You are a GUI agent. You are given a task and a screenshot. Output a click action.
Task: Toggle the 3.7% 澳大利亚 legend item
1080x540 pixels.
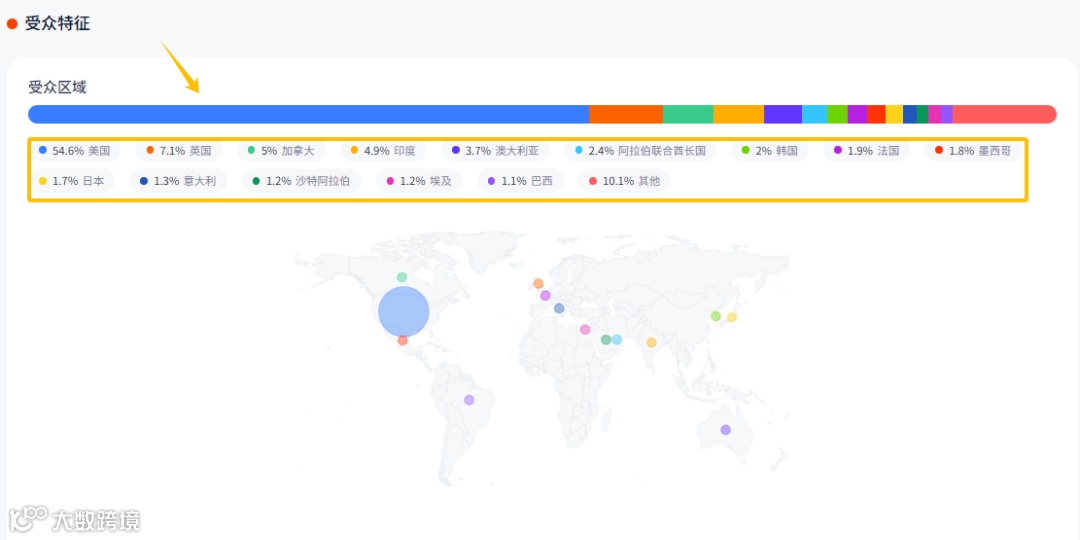(x=496, y=151)
